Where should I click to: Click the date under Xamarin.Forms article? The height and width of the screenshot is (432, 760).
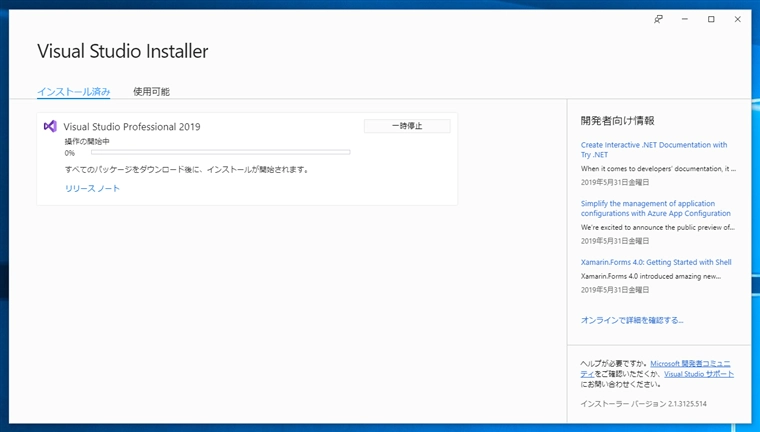click(615, 290)
